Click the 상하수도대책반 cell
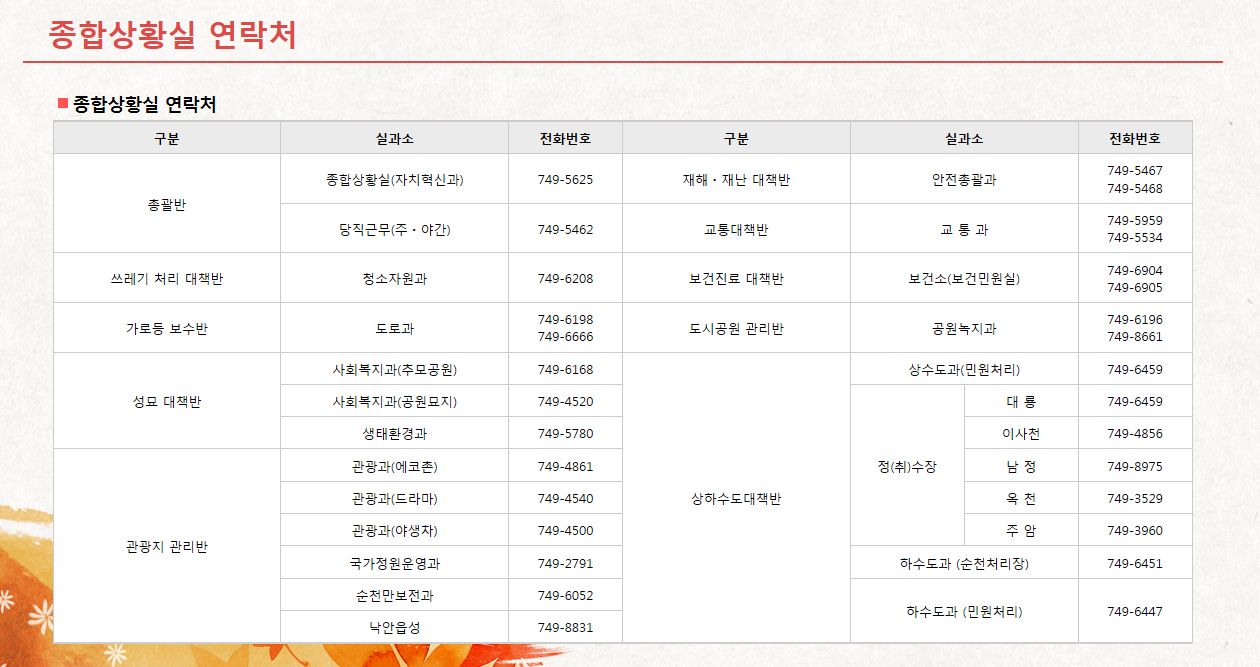Viewport: 1260px width, 667px height. point(735,497)
